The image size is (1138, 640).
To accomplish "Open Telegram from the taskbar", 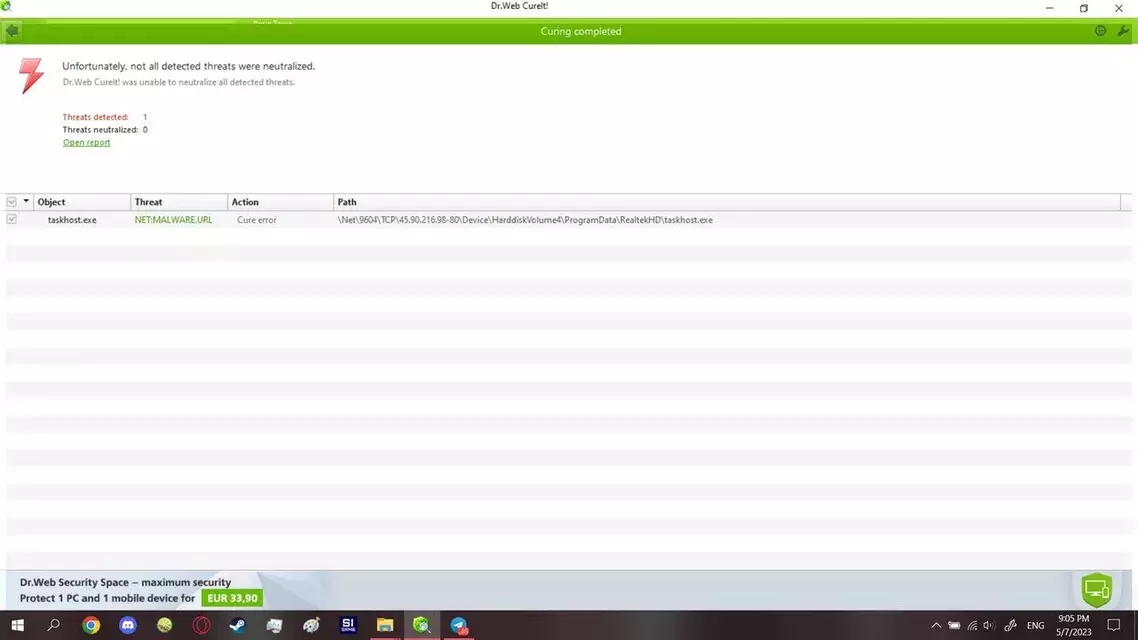I will pyautogui.click(x=459, y=625).
